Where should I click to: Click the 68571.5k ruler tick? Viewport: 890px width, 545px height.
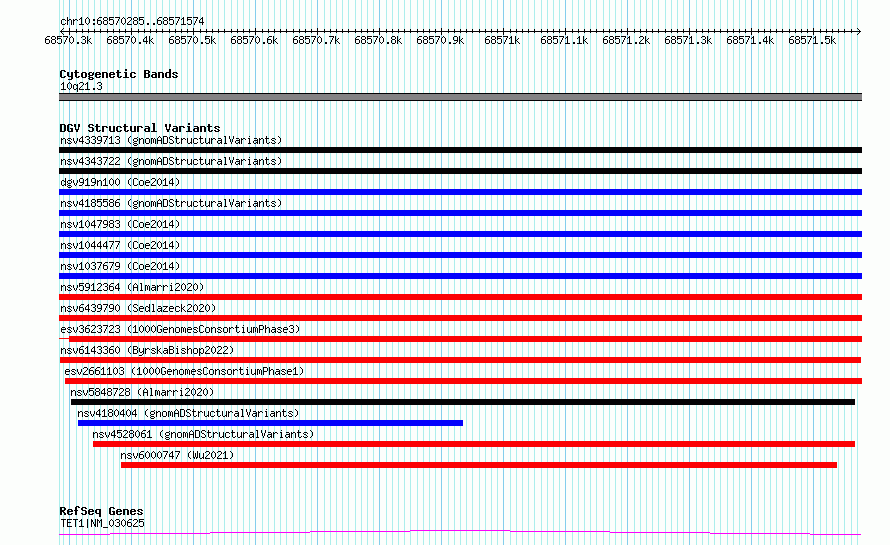click(x=812, y=40)
